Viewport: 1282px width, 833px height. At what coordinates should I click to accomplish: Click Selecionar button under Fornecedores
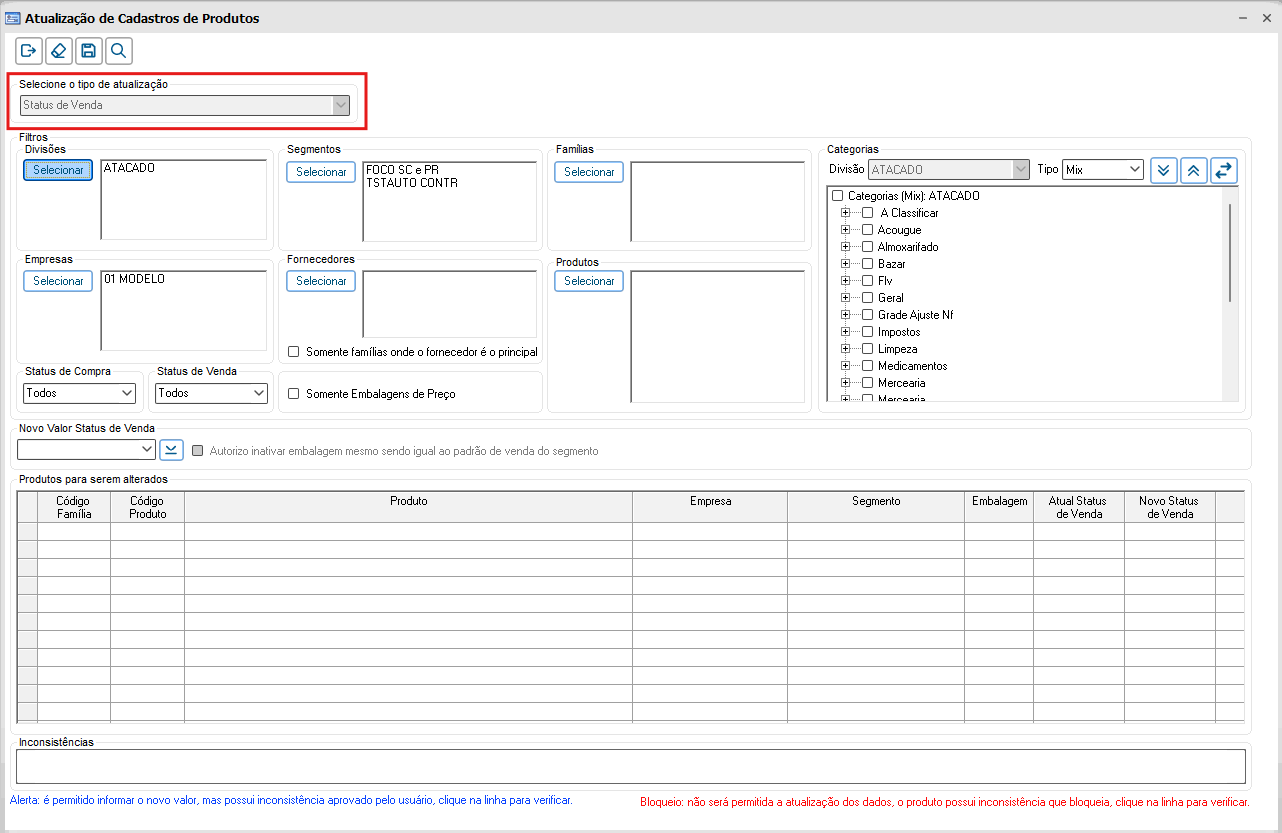pyautogui.click(x=321, y=281)
